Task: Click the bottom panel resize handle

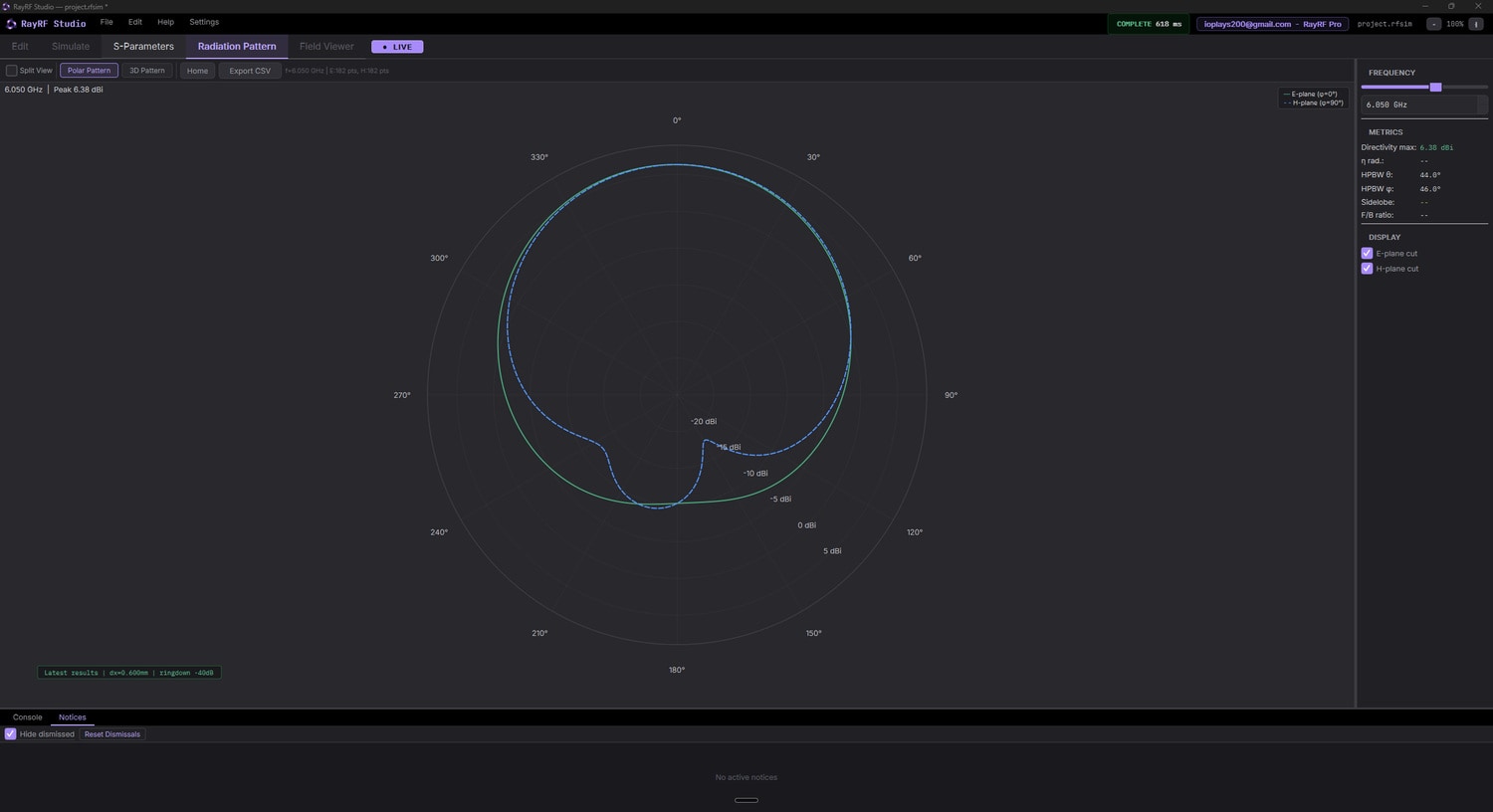Action: pyautogui.click(x=746, y=800)
